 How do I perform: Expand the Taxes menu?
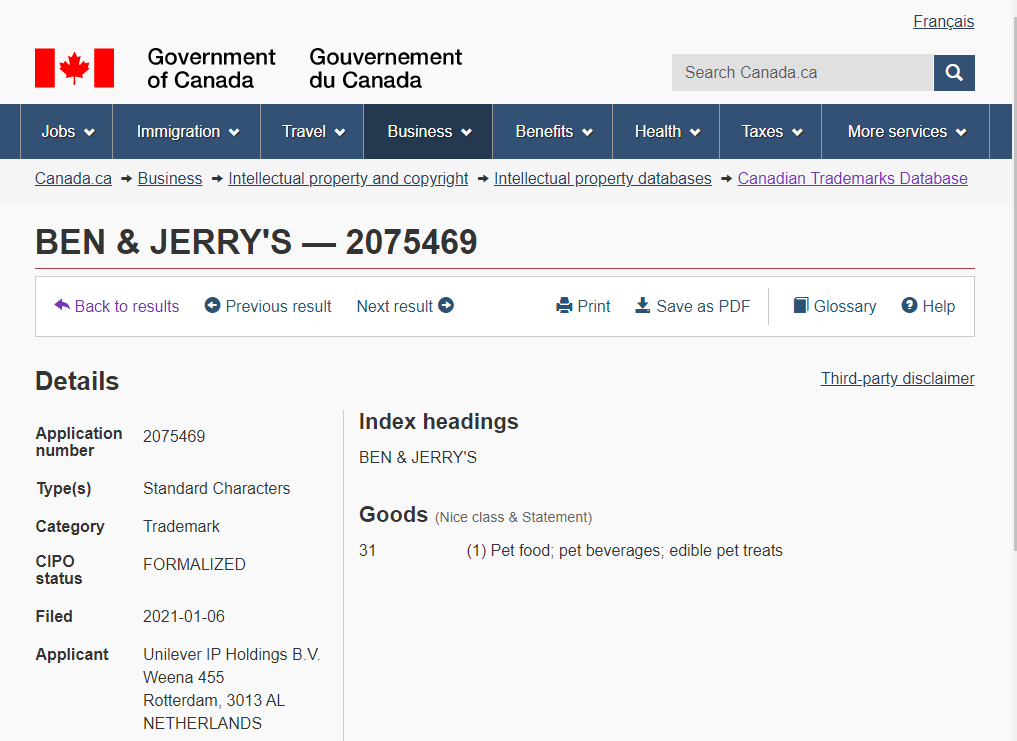[x=771, y=132]
